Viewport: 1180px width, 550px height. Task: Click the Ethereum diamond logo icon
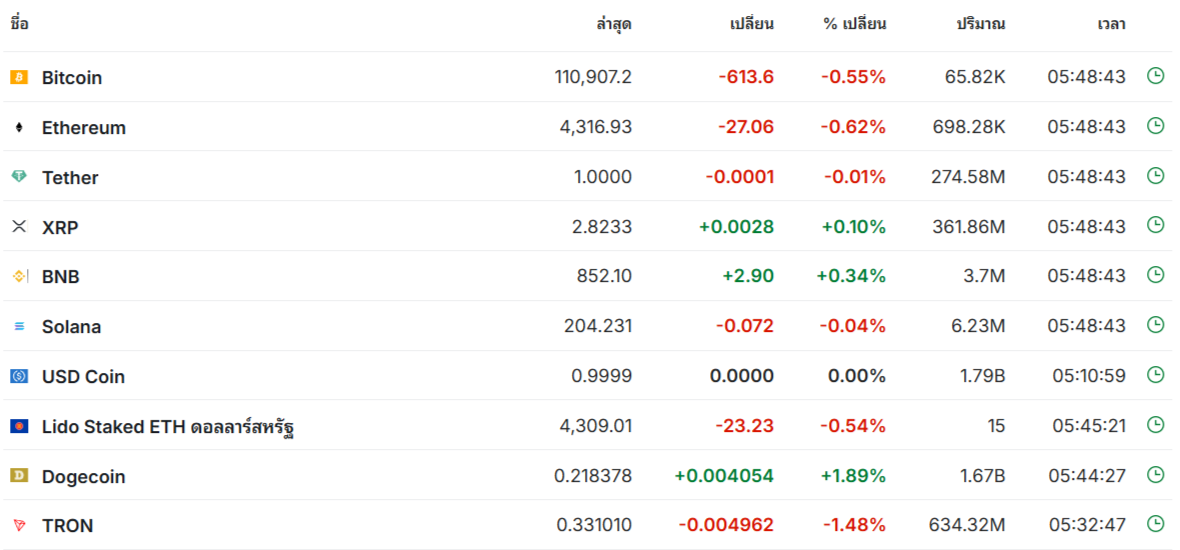tap(19, 127)
